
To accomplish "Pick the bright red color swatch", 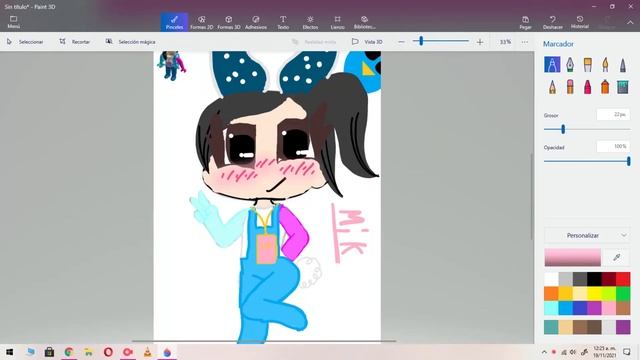I will [623, 279].
